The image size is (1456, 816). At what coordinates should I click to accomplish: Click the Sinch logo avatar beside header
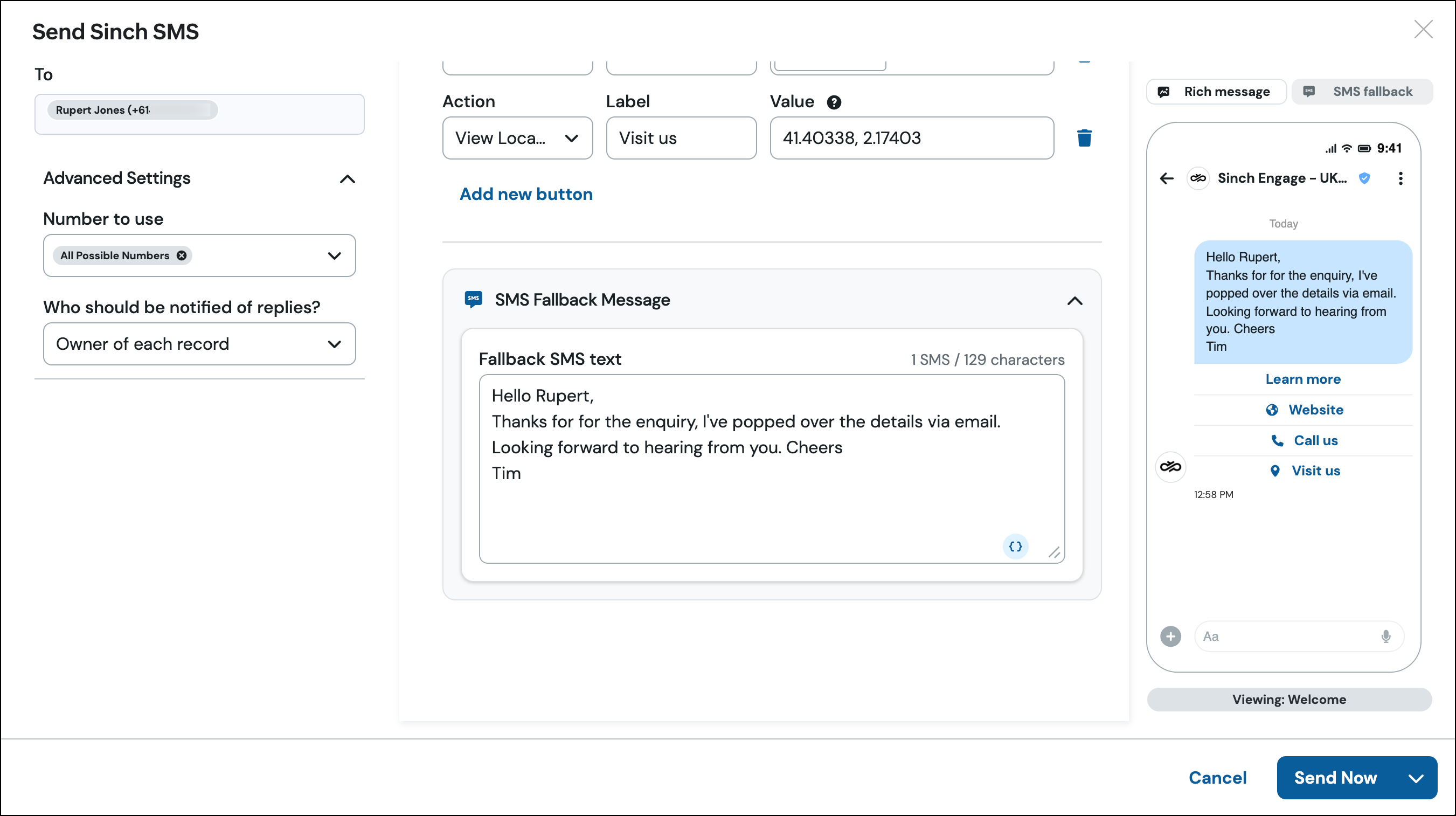click(1198, 179)
